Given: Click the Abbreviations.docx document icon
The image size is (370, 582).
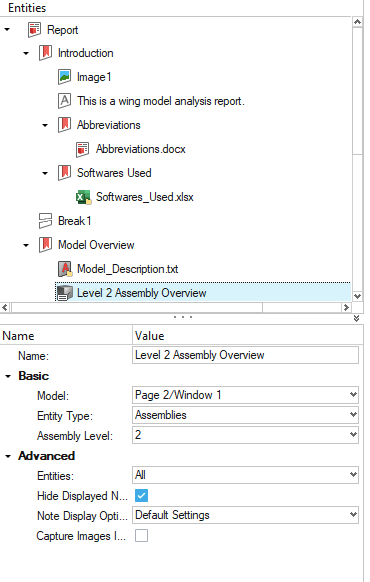Looking at the screenshot, I should pos(82,149).
